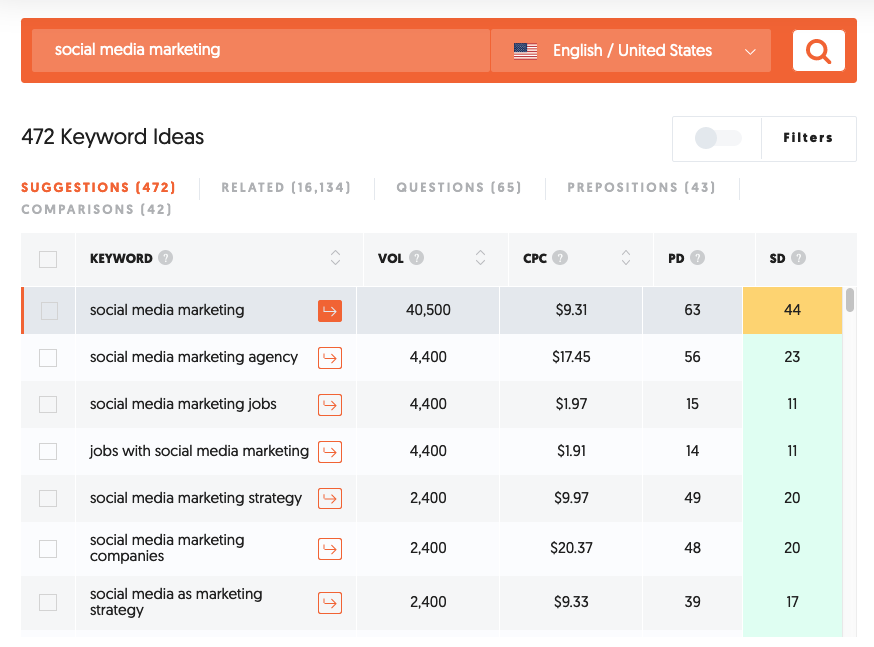Click the CPC value $20.37

tap(571, 548)
